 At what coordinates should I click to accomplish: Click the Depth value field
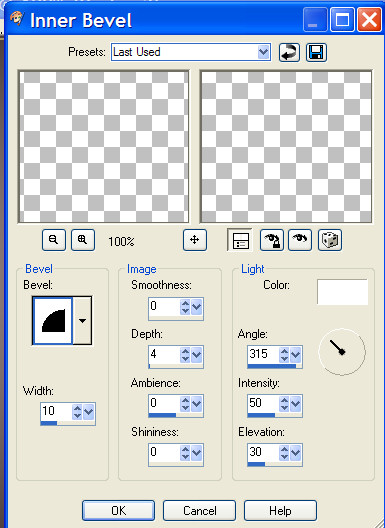(164, 354)
